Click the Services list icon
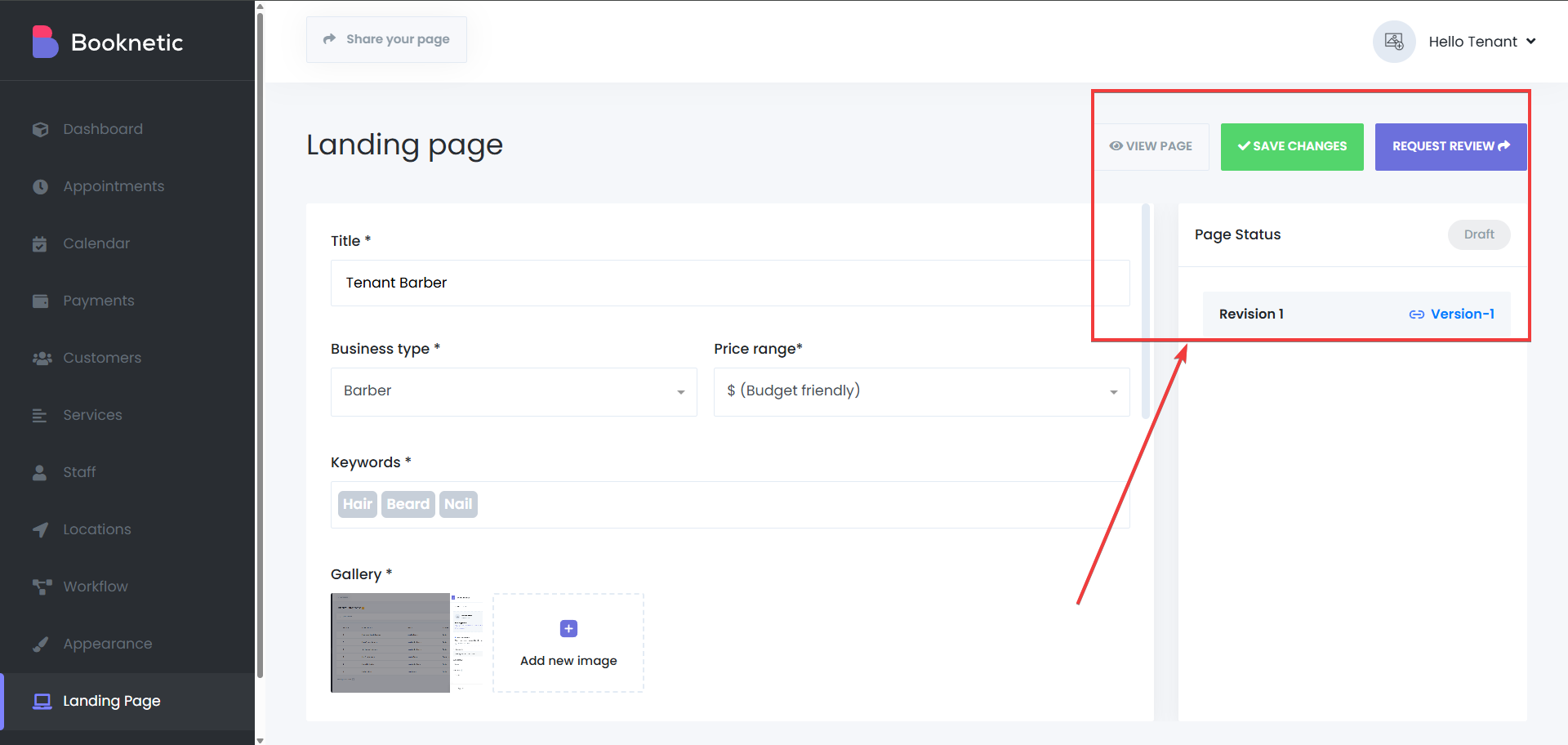The image size is (1568, 745). 40,415
